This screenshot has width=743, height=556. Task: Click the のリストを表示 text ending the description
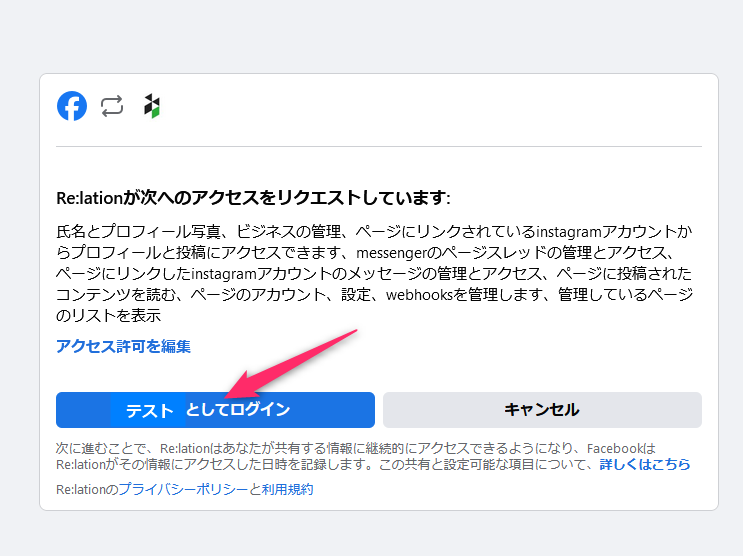(x=109, y=315)
